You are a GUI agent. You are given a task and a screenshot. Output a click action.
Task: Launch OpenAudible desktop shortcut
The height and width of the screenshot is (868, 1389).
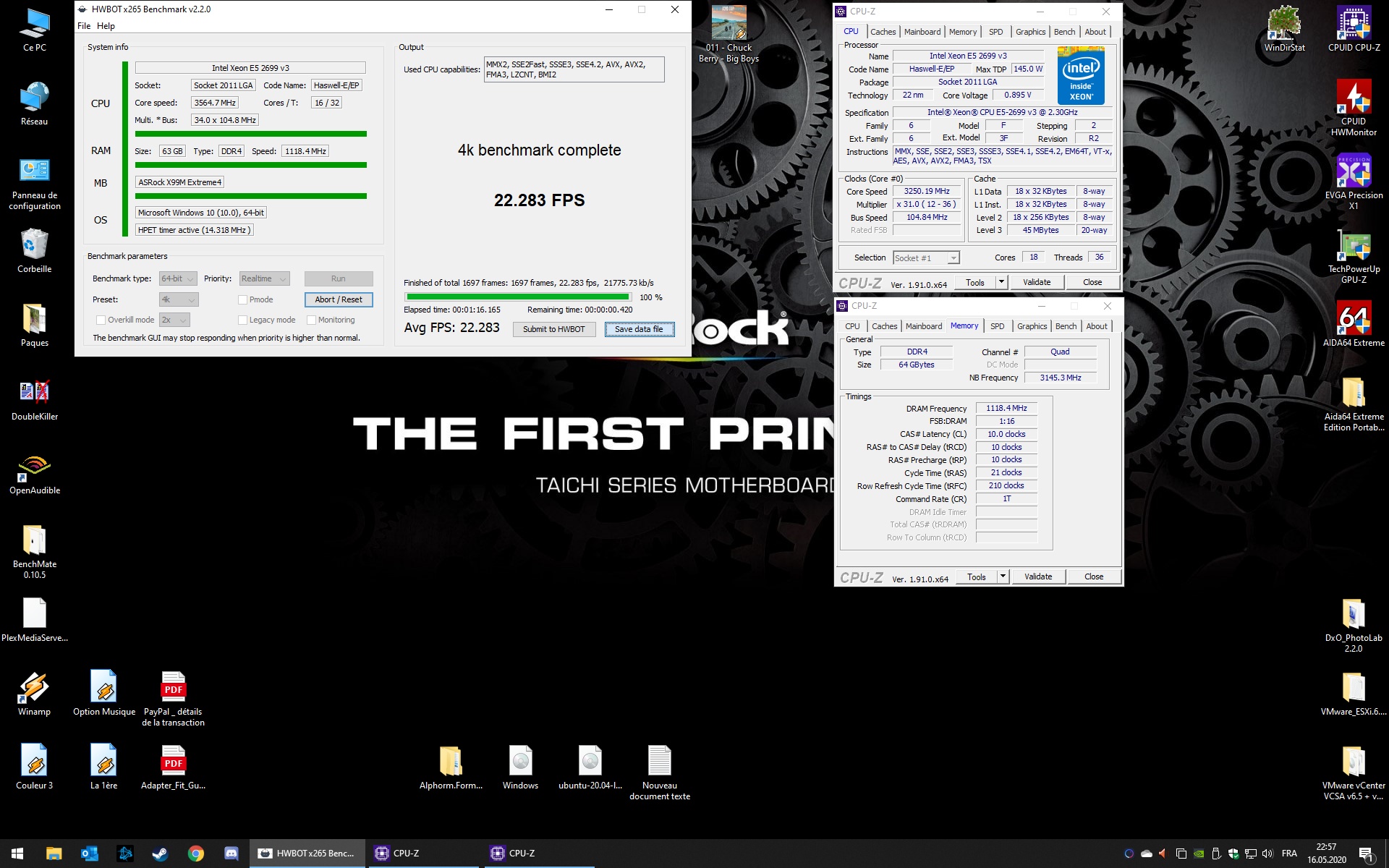(34, 473)
